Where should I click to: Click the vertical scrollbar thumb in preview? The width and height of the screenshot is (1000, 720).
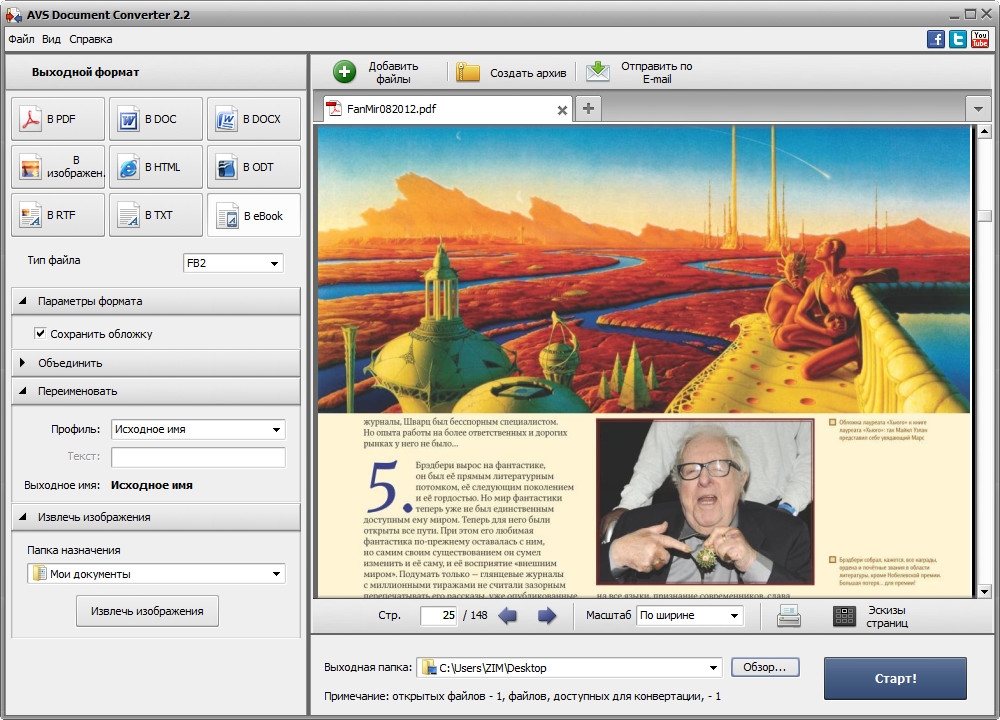click(984, 216)
